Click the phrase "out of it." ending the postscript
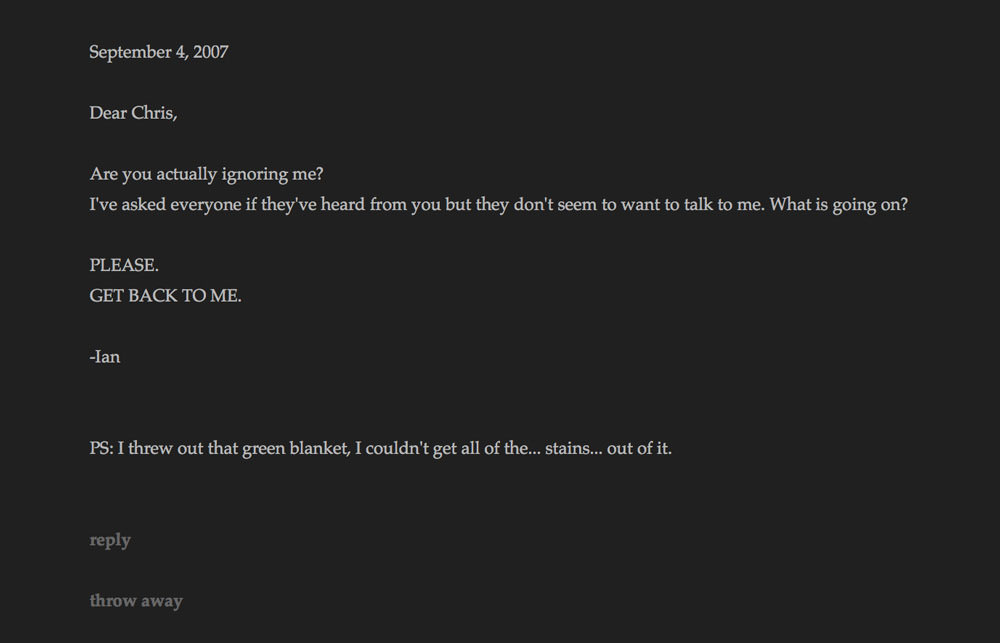1000x643 pixels. [639, 448]
